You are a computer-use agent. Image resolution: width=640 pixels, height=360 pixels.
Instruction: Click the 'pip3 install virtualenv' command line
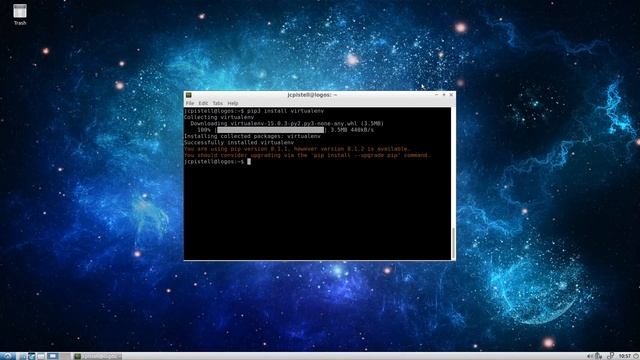point(254,111)
